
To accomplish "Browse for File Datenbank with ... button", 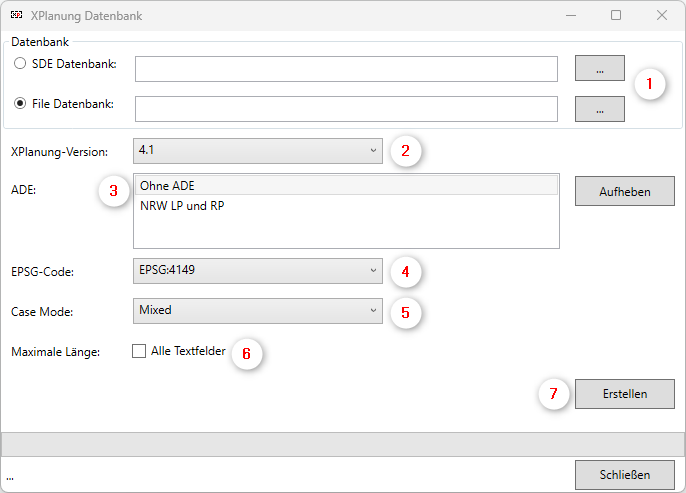I will 599,109.
